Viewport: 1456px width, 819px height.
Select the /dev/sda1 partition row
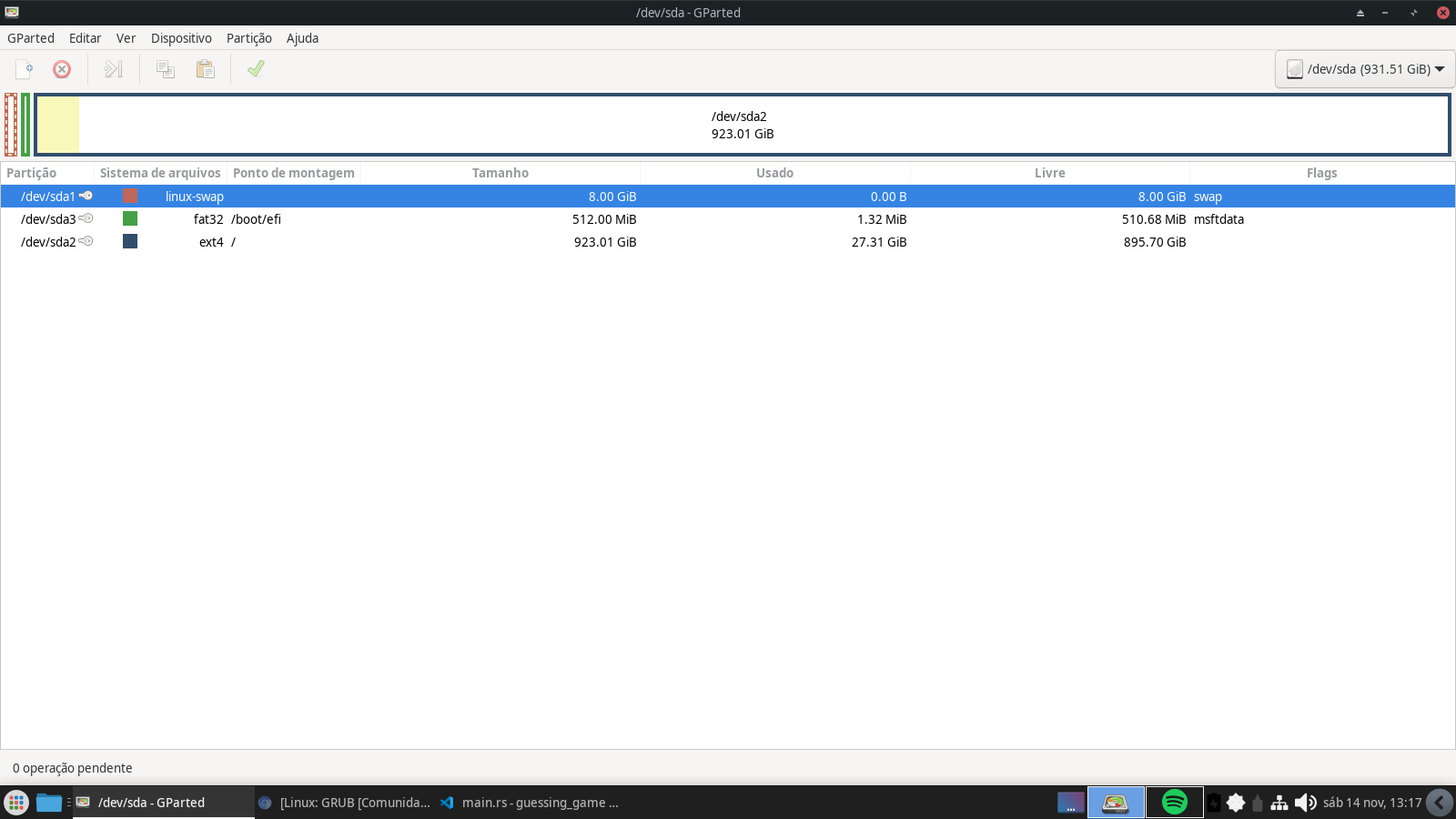coord(728,197)
